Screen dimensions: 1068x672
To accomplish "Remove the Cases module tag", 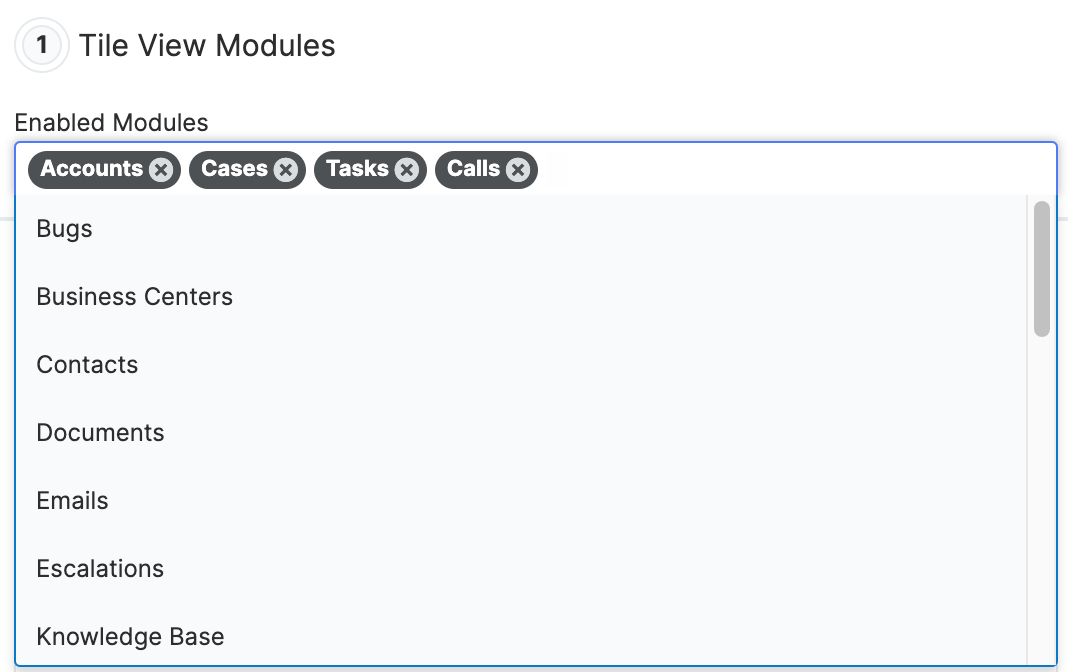I will click(285, 170).
